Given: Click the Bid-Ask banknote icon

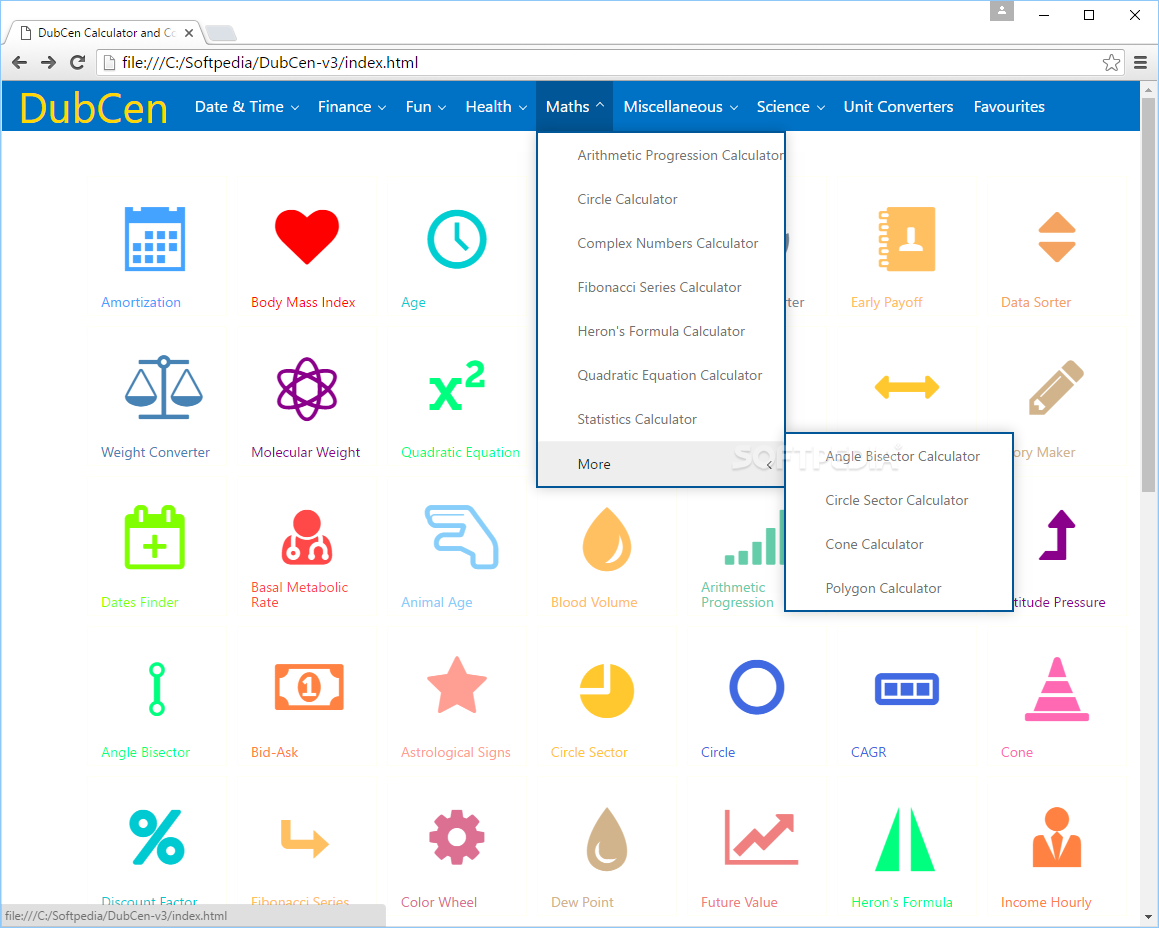Looking at the screenshot, I should click(309, 687).
